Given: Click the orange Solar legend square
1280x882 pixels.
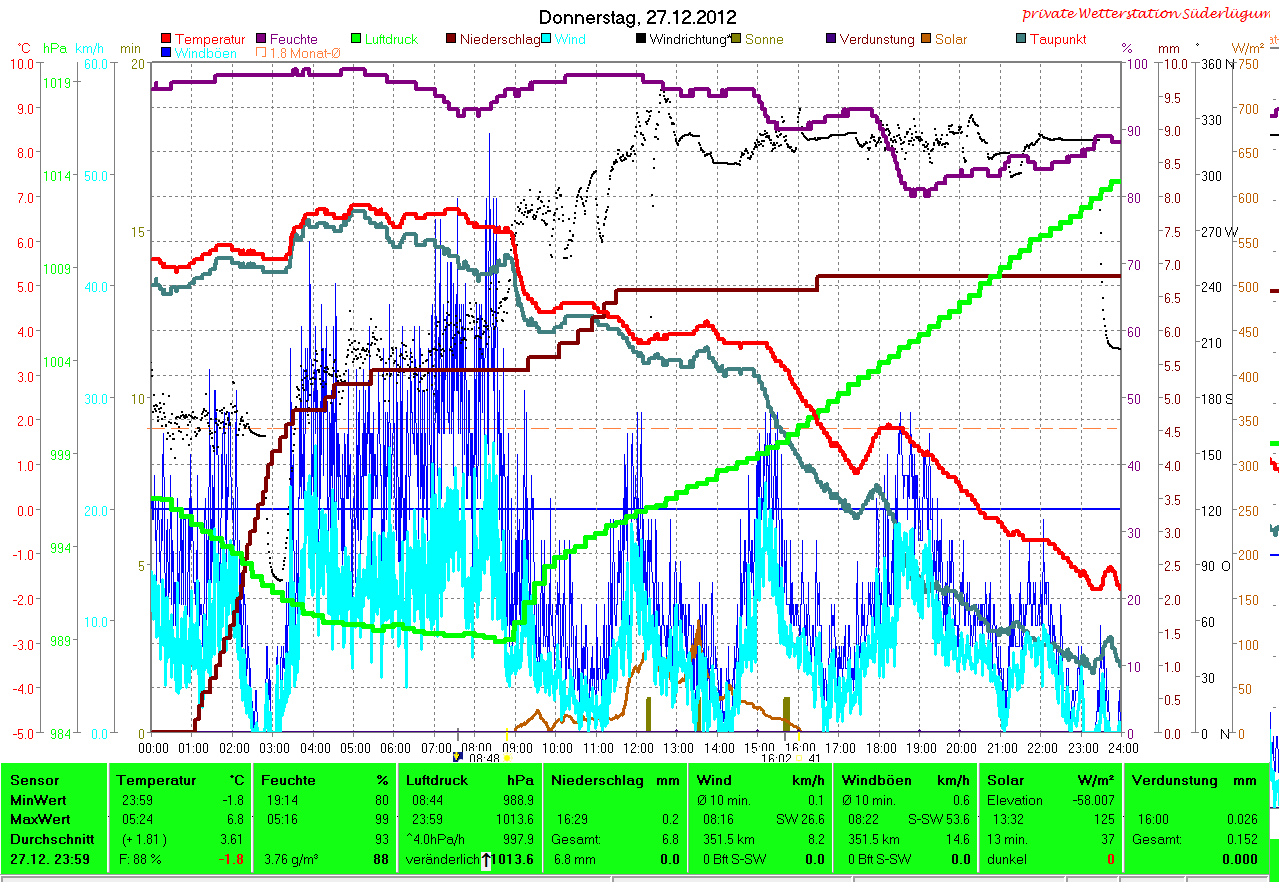Looking at the screenshot, I should 927,40.
